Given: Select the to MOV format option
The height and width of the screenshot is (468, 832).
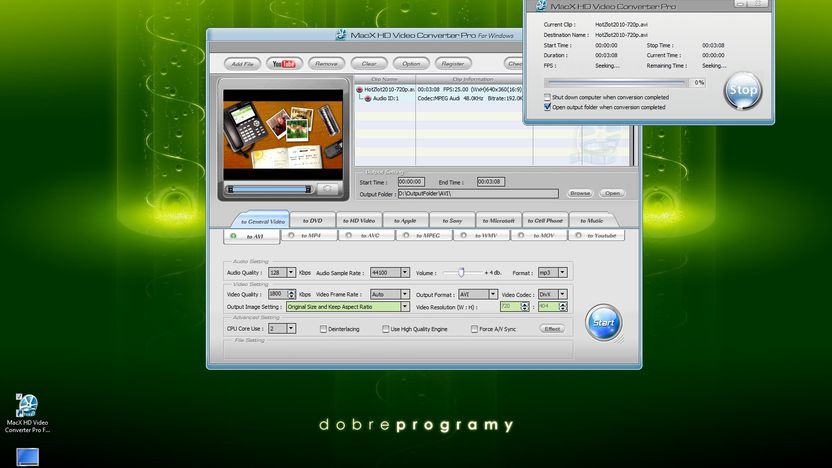Looking at the screenshot, I should 539,236.
